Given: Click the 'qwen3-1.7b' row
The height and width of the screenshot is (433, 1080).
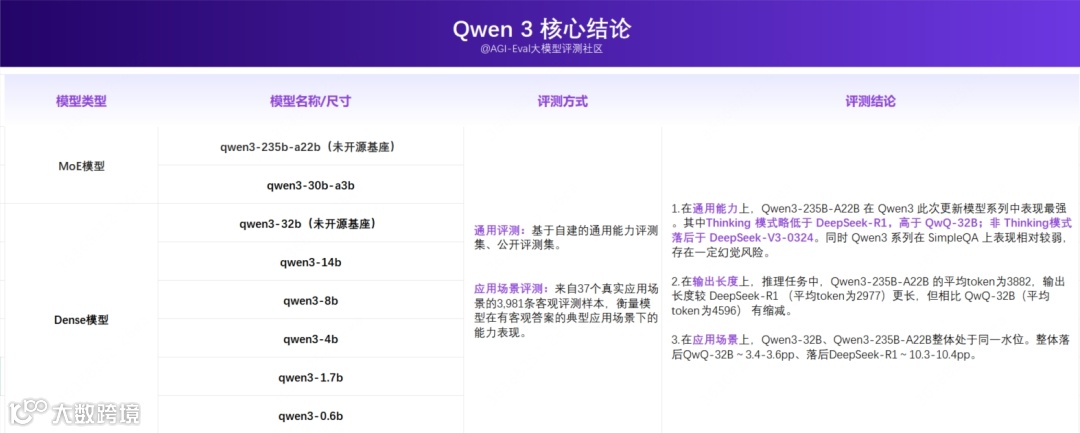Looking at the screenshot, I should tap(311, 377).
